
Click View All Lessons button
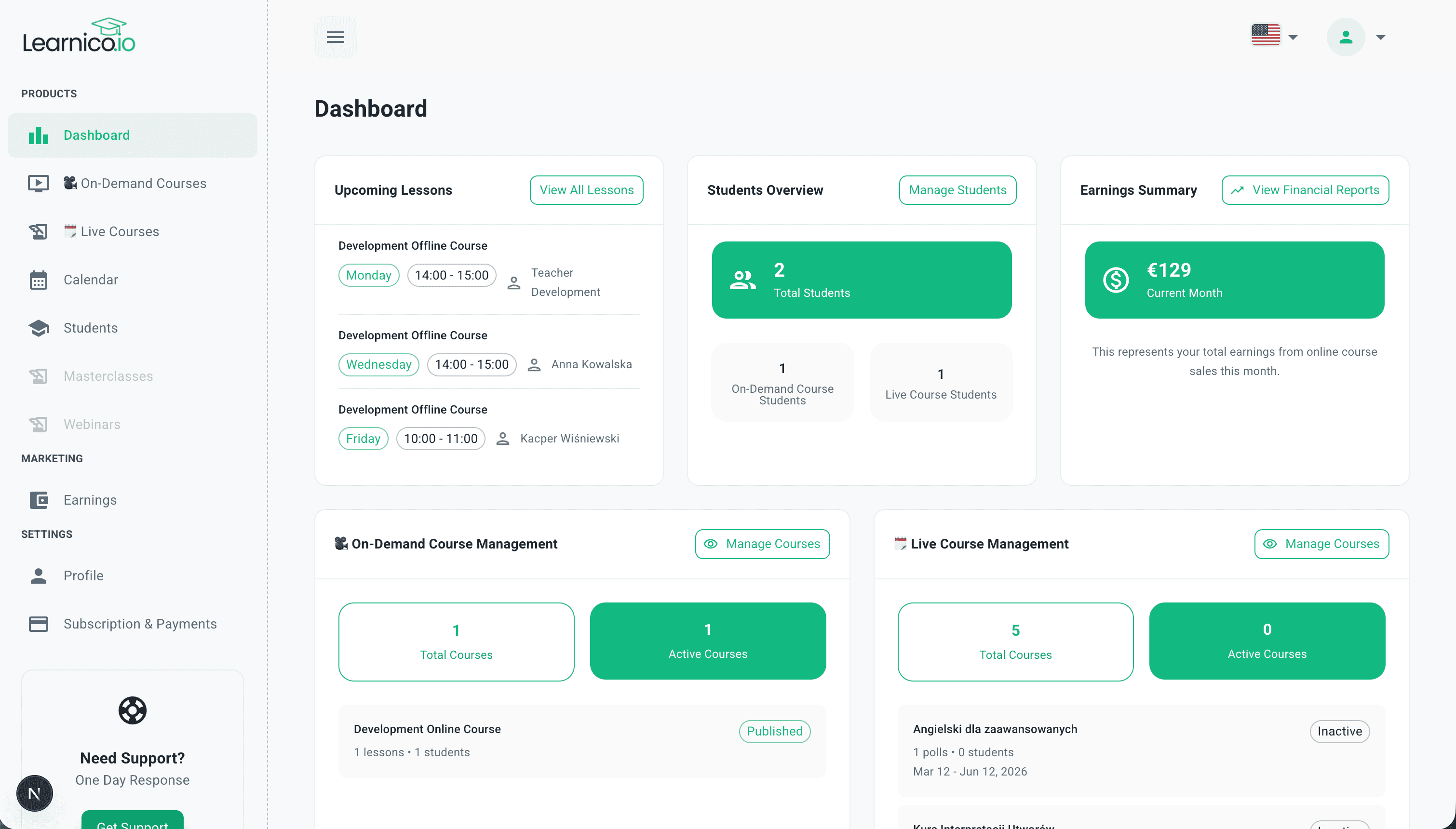tap(586, 190)
